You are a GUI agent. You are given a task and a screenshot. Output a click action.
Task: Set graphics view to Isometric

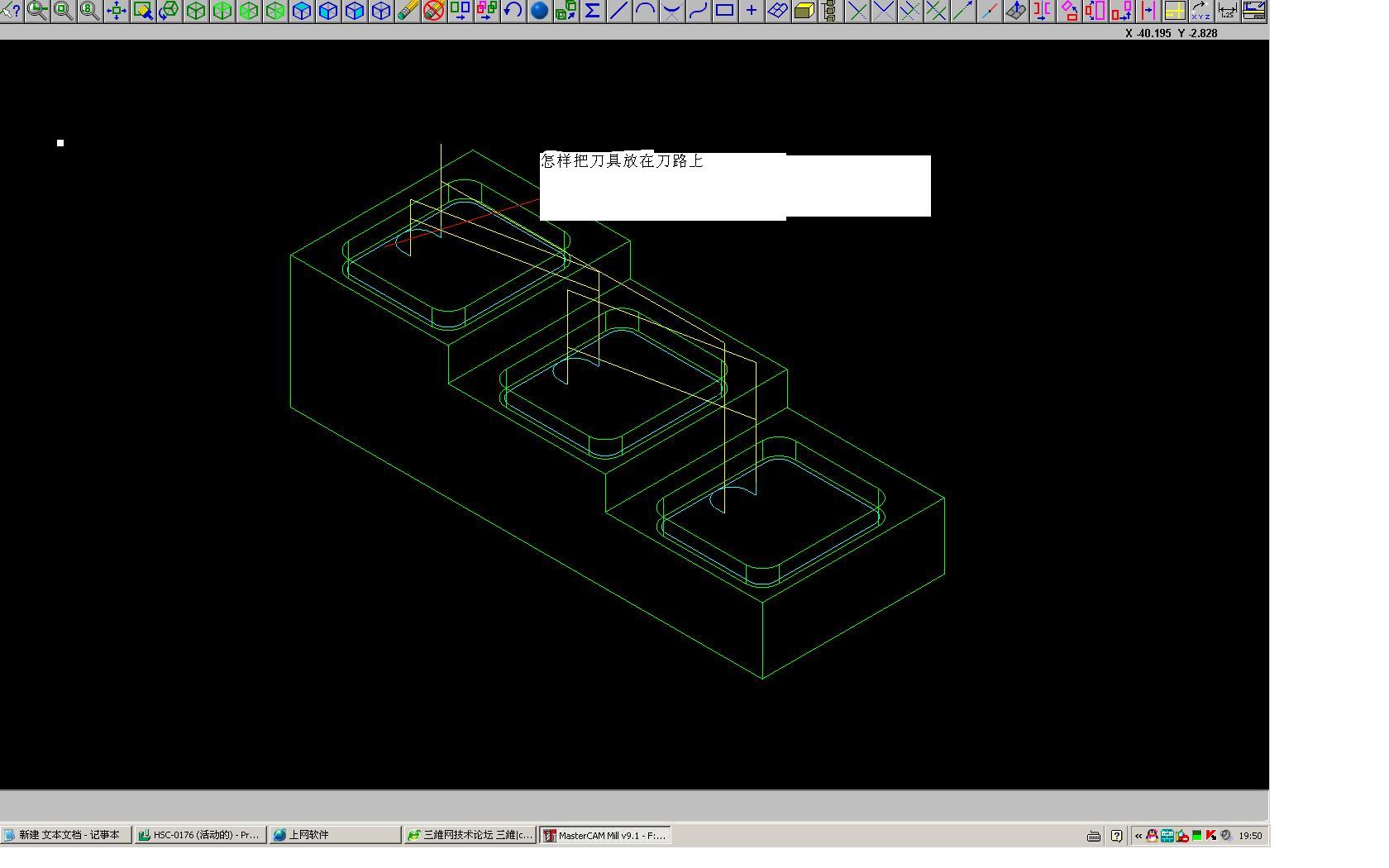(x=196, y=11)
